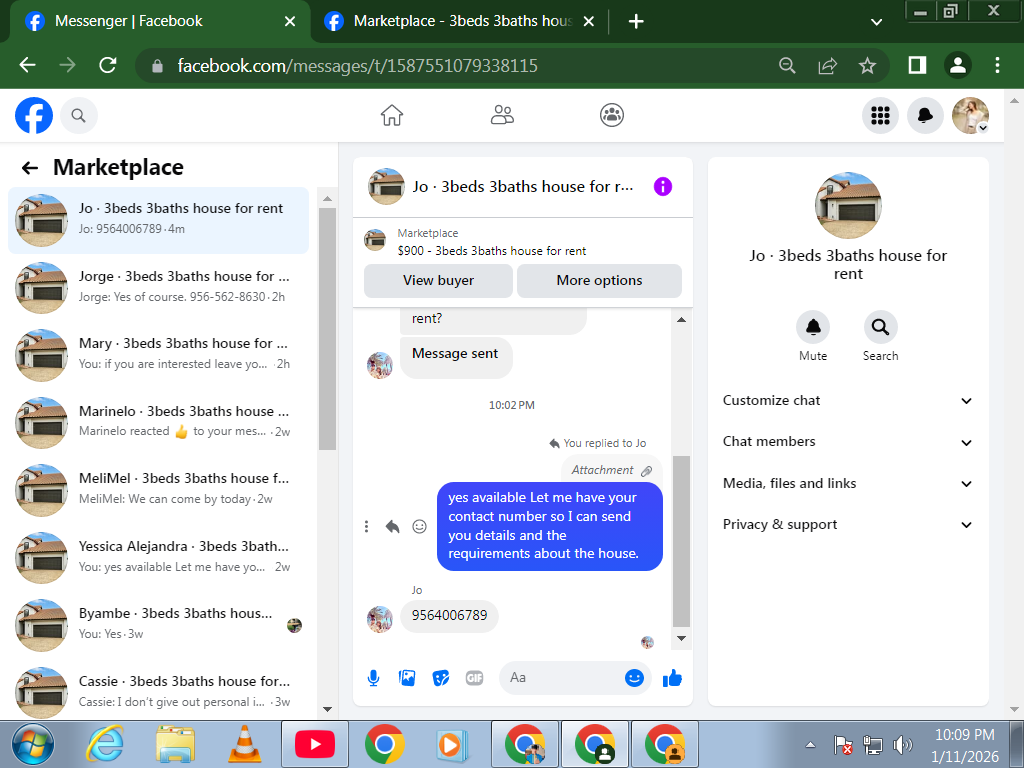Open the browser zoom magnifier icon
This screenshot has width=1024, height=768.
(787, 65)
